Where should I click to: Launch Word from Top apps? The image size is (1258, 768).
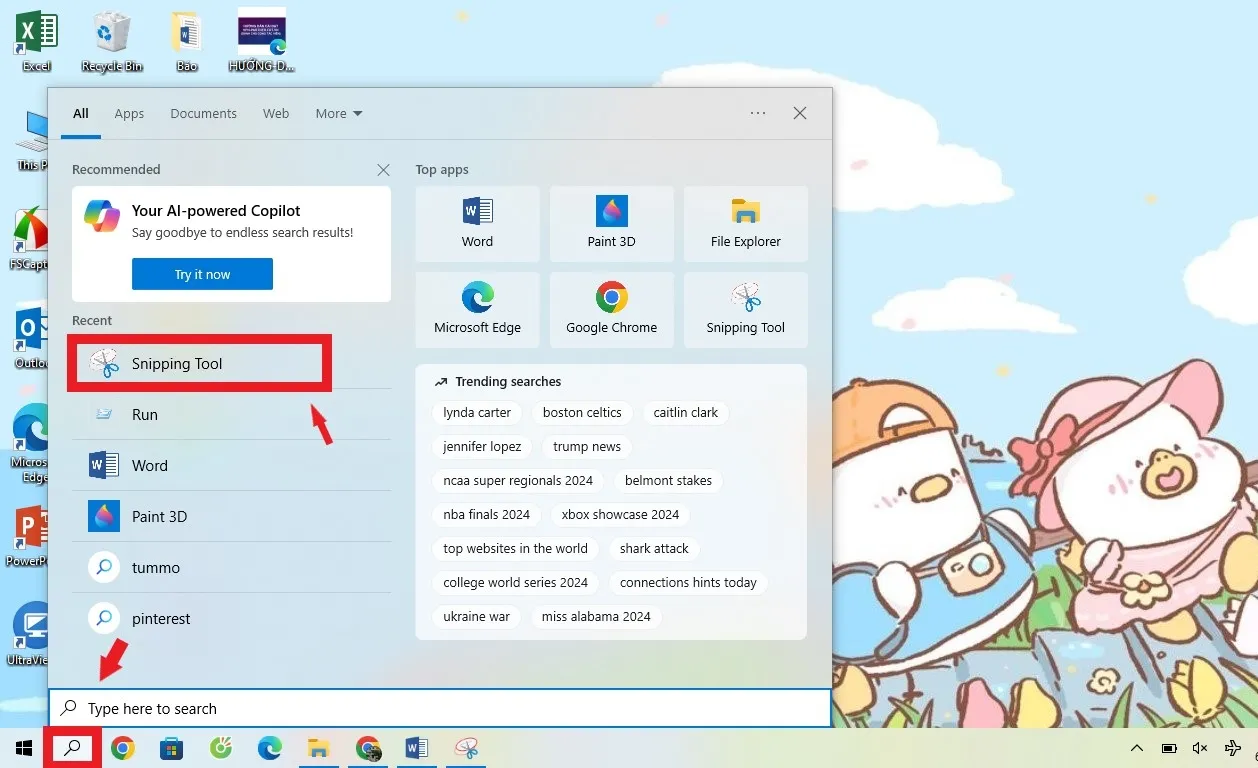coord(477,223)
